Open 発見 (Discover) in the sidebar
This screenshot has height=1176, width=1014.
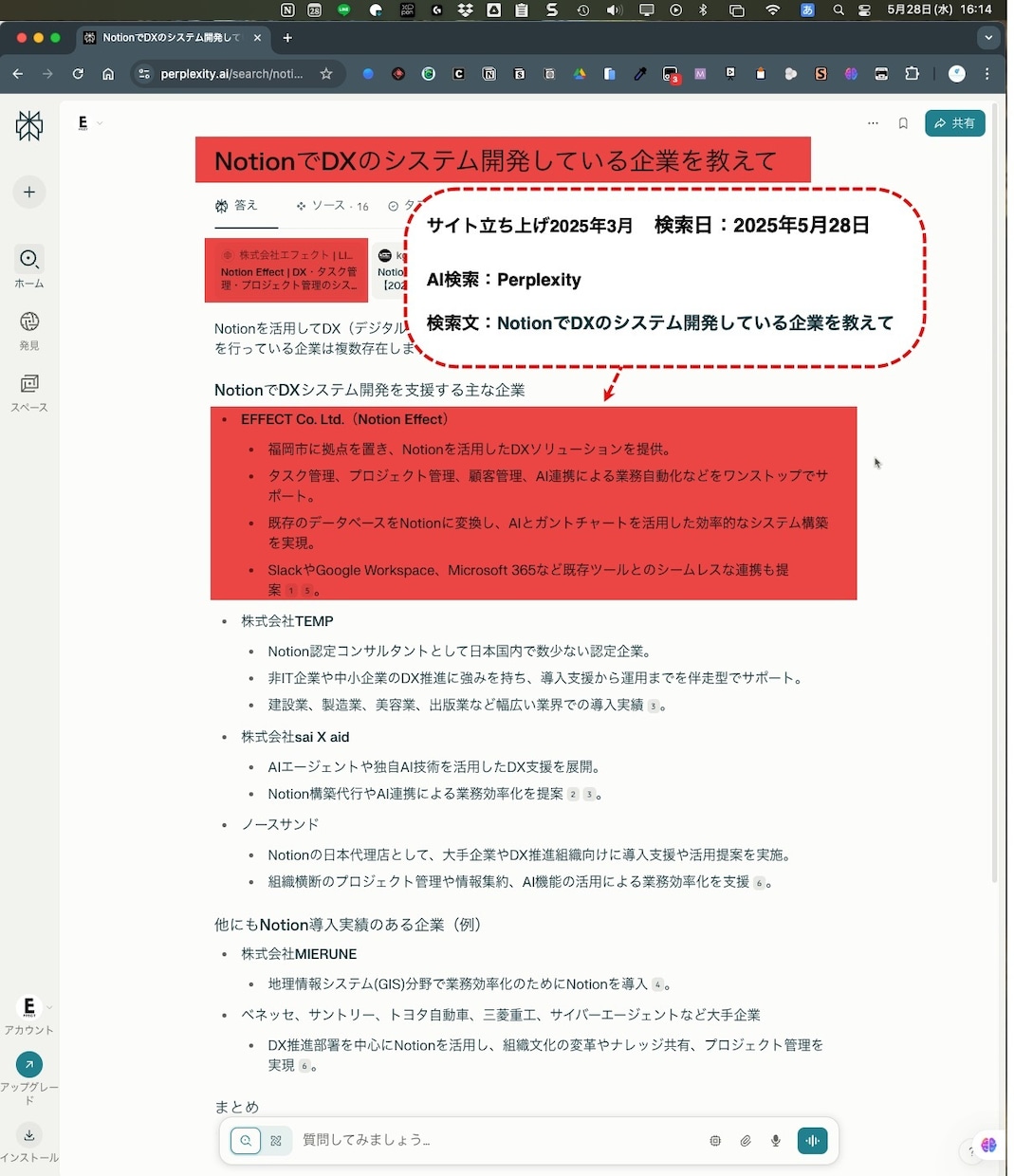(29, 330)
